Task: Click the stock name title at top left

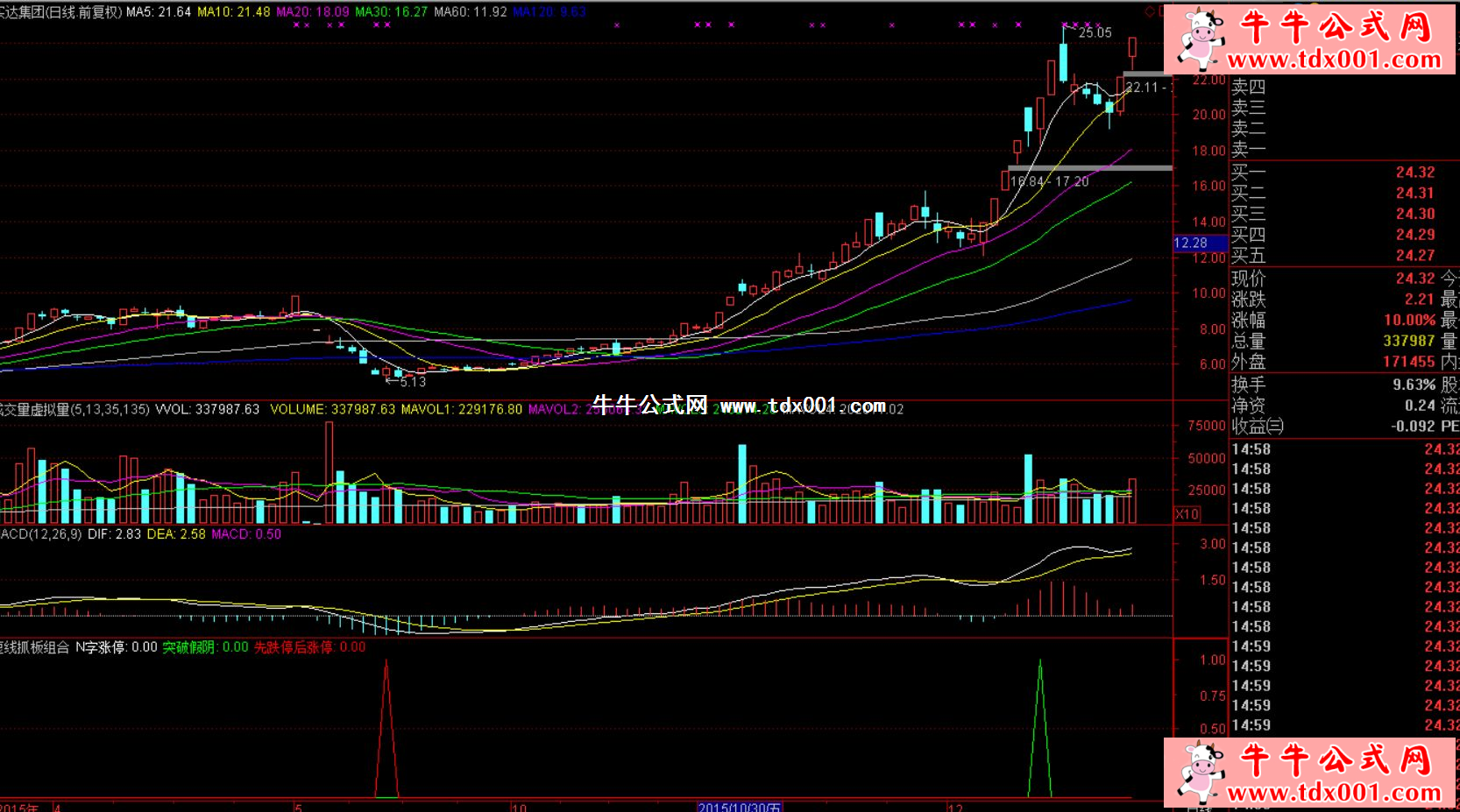Action: point(60,12)
